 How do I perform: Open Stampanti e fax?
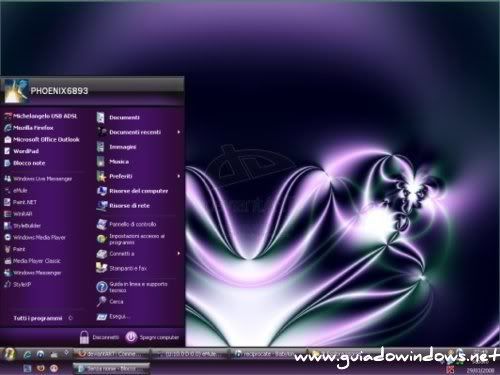point(122,268)
